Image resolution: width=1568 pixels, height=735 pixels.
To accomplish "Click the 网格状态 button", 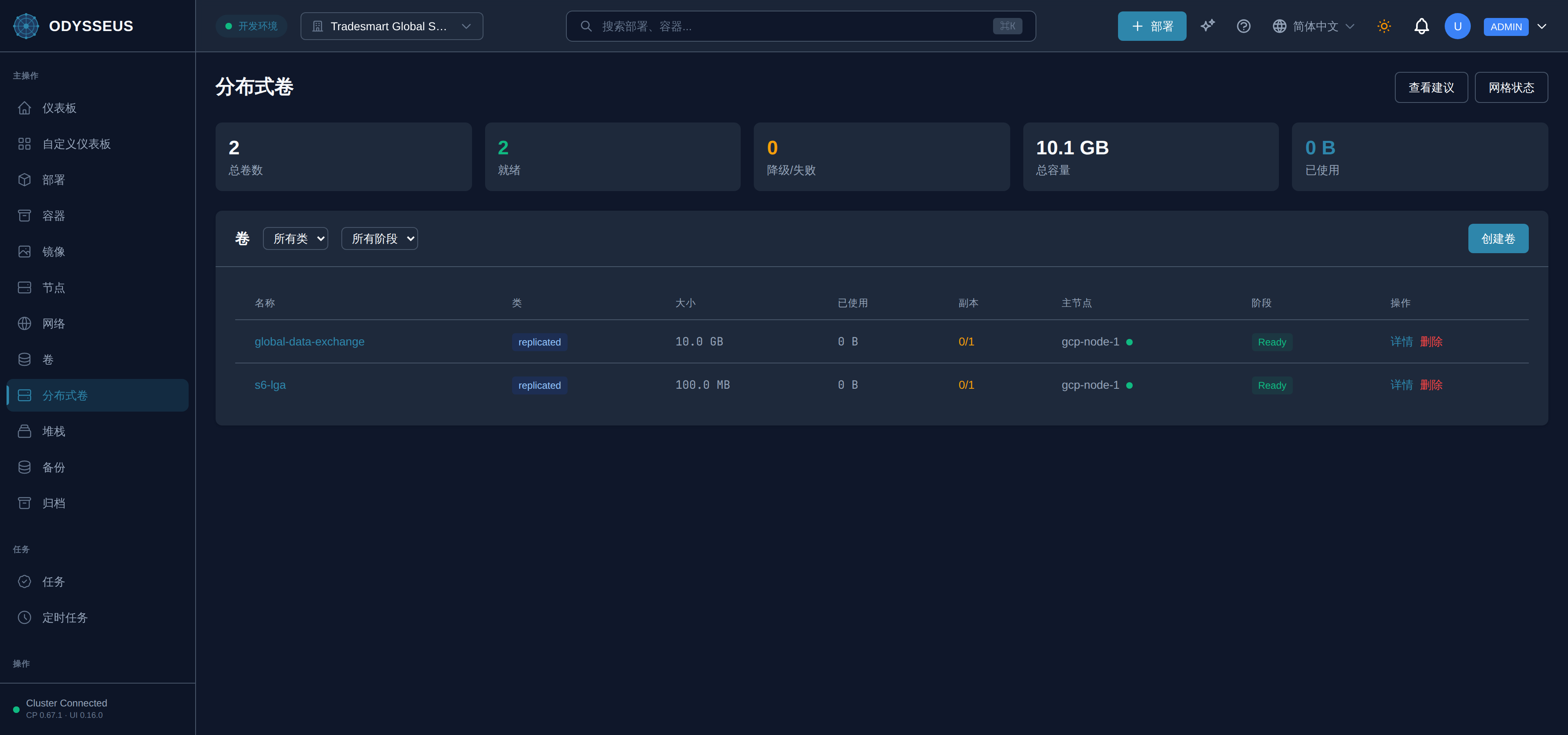I will 1511,87.
